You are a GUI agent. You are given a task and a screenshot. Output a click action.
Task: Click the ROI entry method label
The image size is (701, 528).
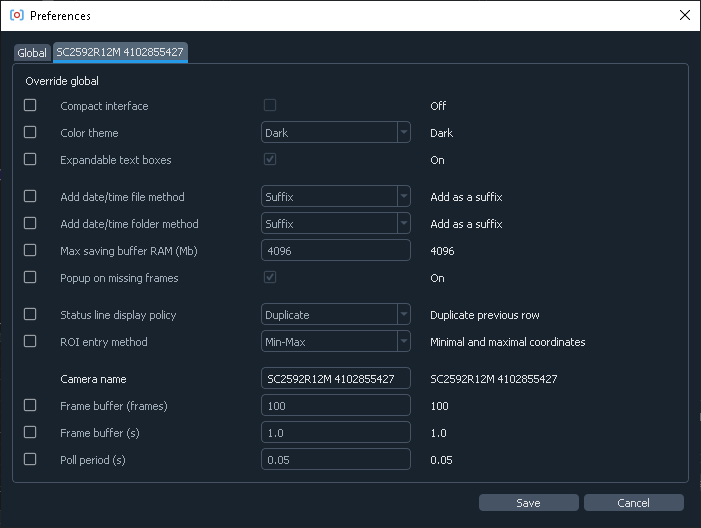point(104,342)
